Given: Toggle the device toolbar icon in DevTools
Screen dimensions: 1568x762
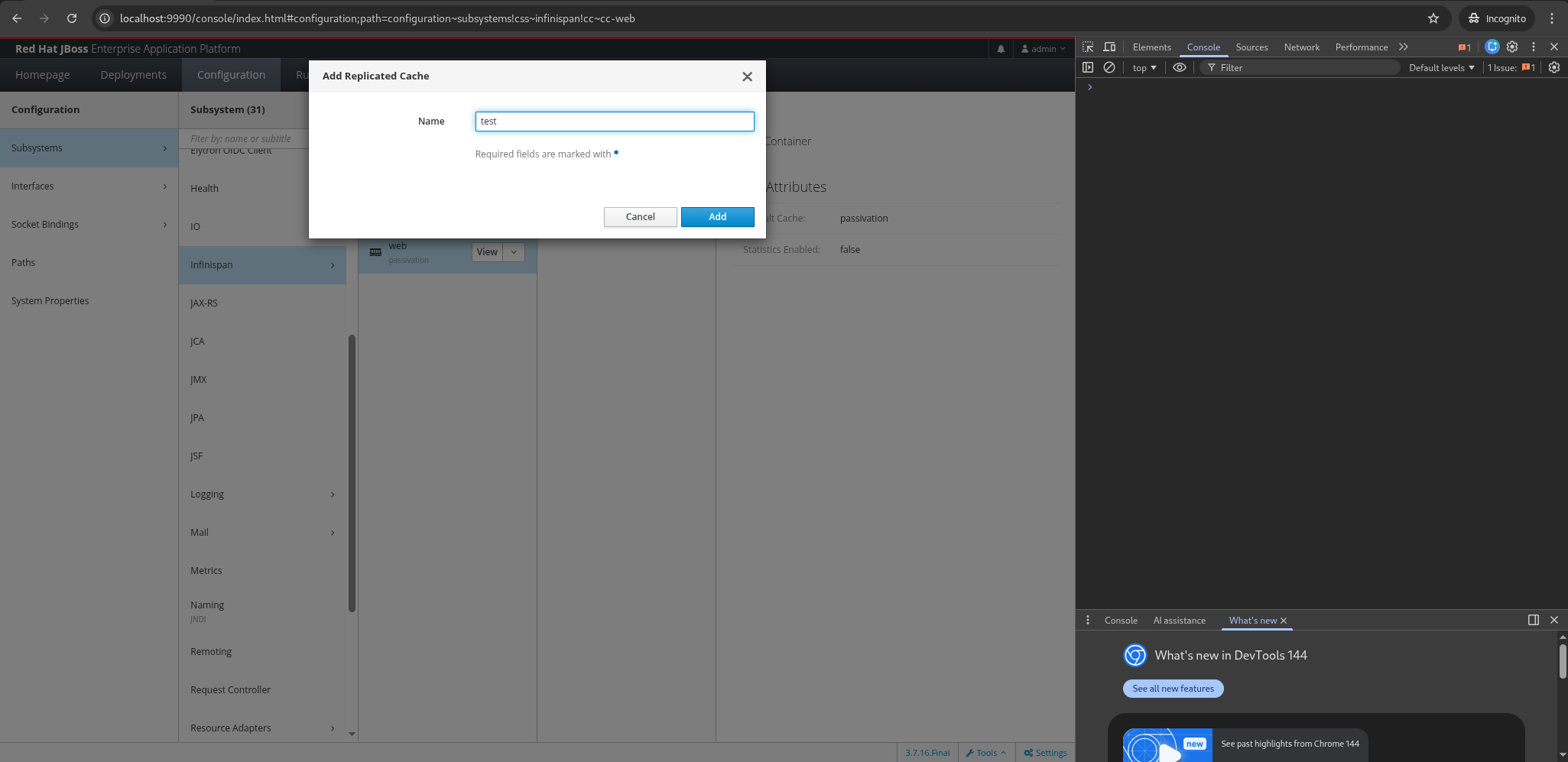Looking at the screenshot, I should (1109, 47).
